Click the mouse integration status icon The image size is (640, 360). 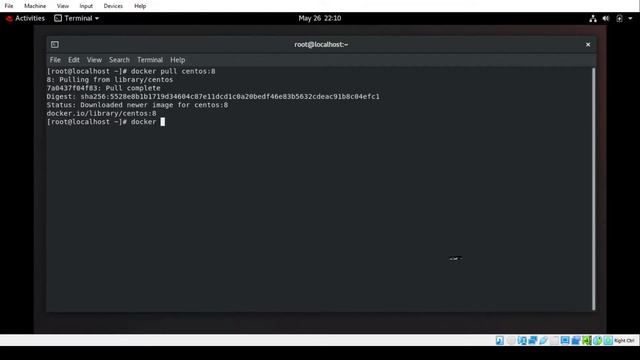tap(598, 341)
